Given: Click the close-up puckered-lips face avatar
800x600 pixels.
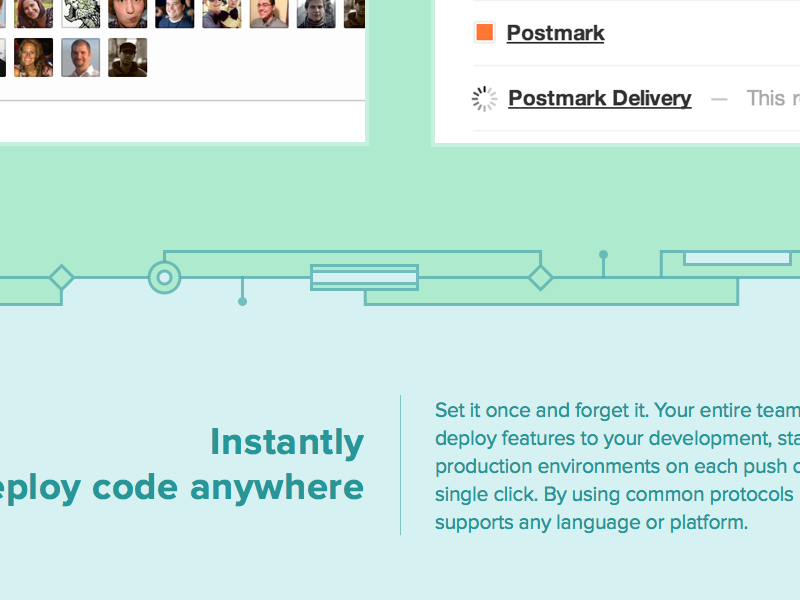Looking at the screenshot, I should pos(127,12).
